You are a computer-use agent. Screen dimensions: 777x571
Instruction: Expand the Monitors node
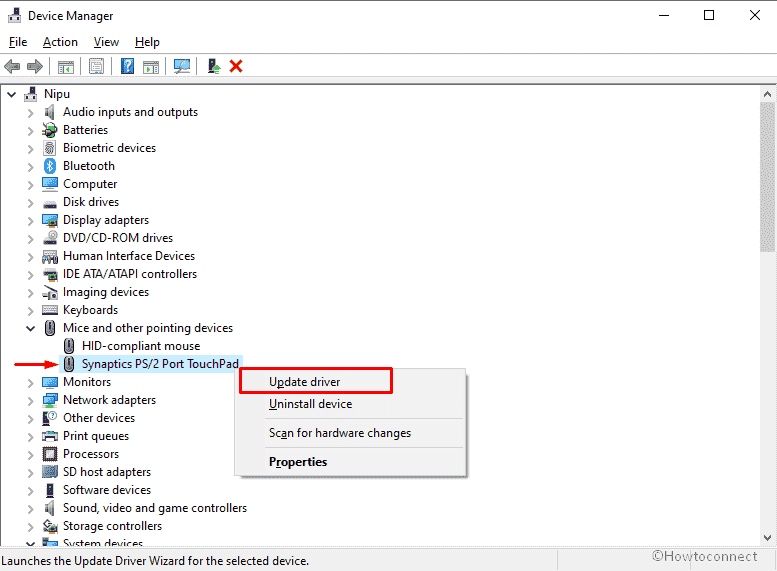(x=31, y=383)
